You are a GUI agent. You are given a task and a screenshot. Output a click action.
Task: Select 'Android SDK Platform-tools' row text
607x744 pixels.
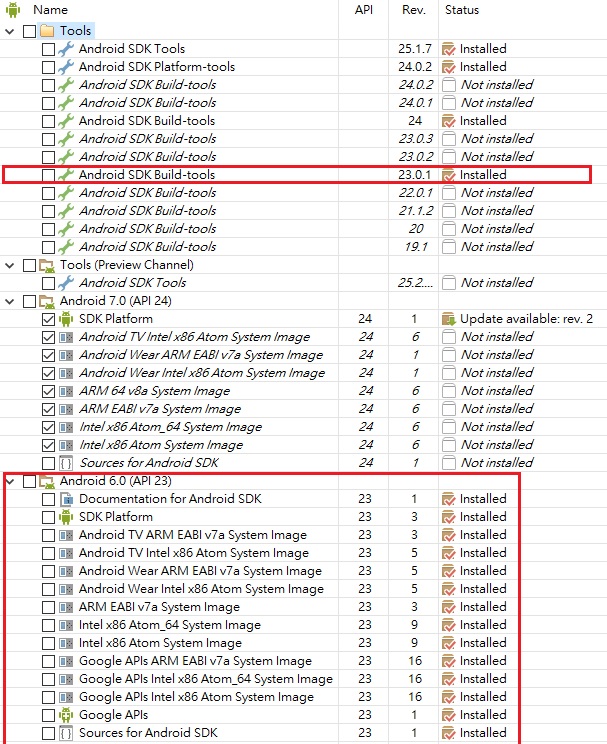tap(157, 67)
